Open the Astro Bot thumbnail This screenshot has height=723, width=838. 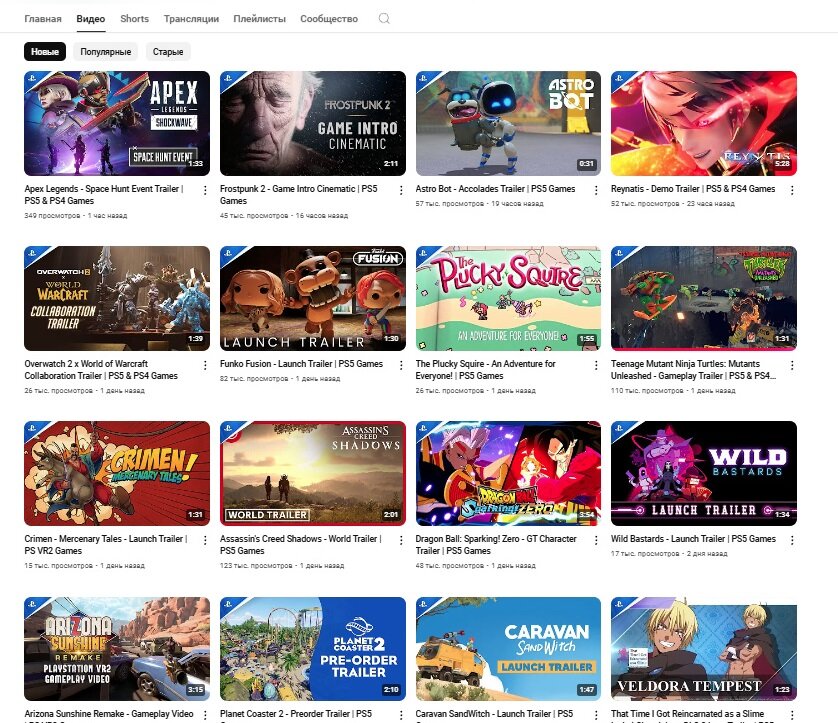[508, 123]
